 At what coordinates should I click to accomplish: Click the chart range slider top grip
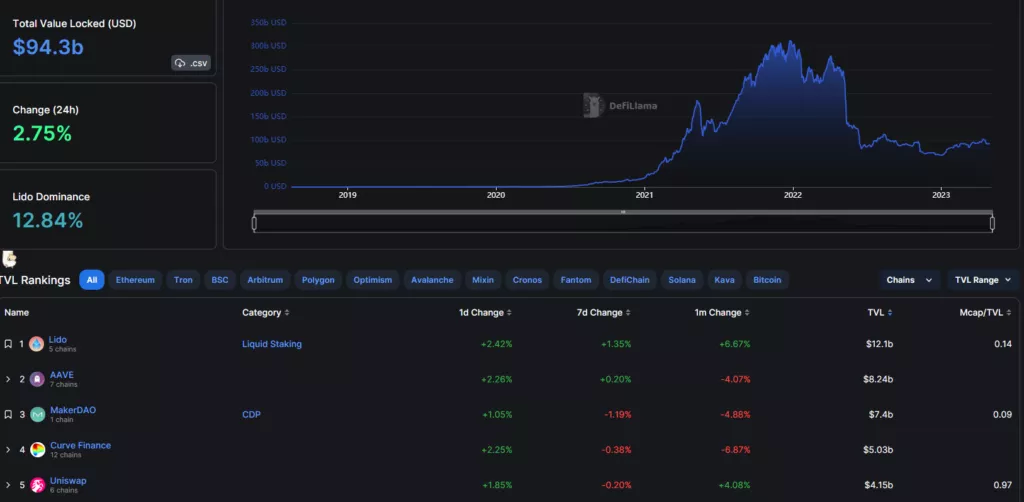[623, 212]
